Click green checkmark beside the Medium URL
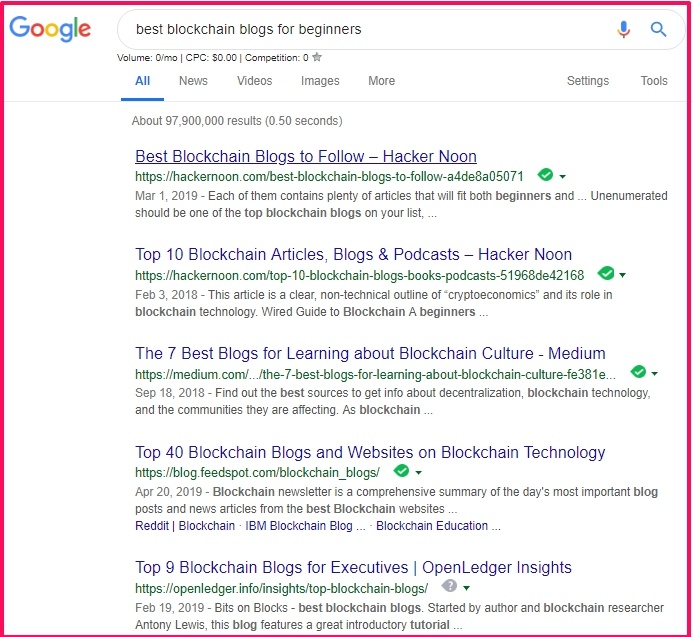Viewport: 693px width, 637px height. [638, 372]
